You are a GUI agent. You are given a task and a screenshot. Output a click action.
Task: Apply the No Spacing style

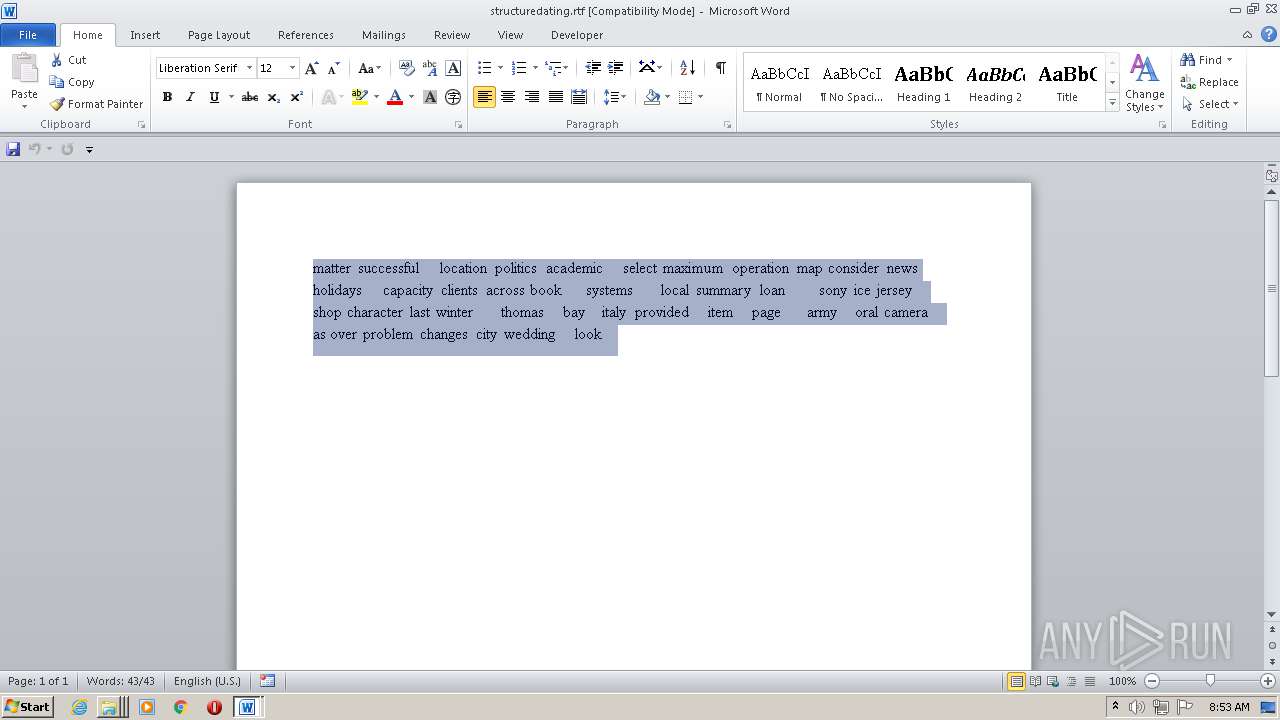pos(851,82)
